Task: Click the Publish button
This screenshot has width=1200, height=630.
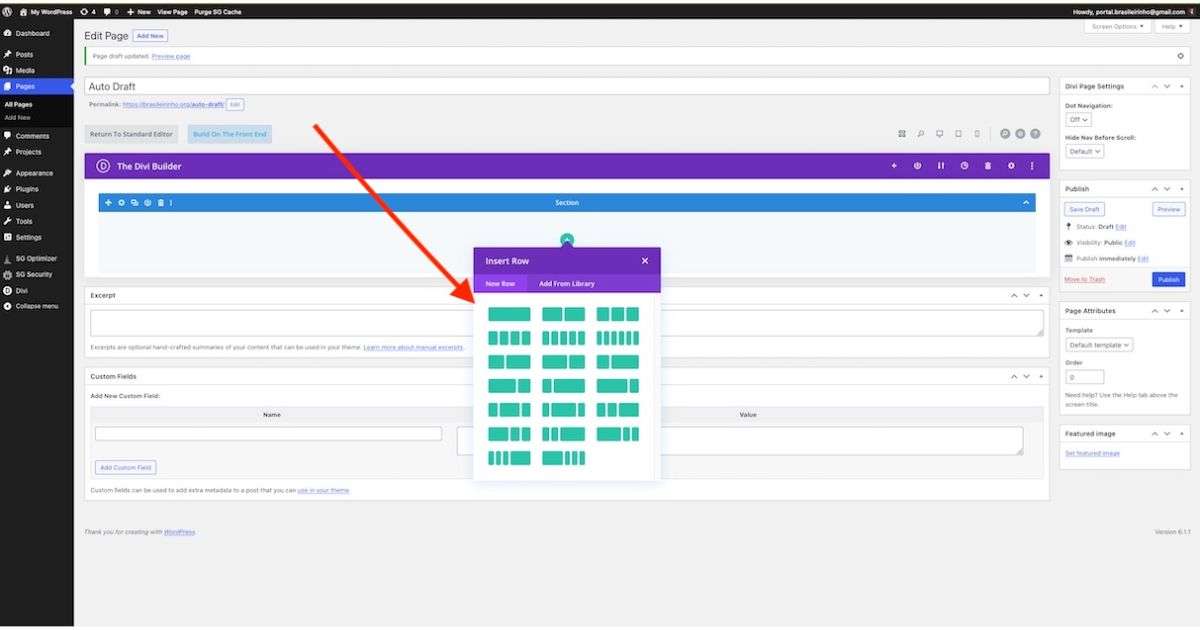Action: (1167, 280)
